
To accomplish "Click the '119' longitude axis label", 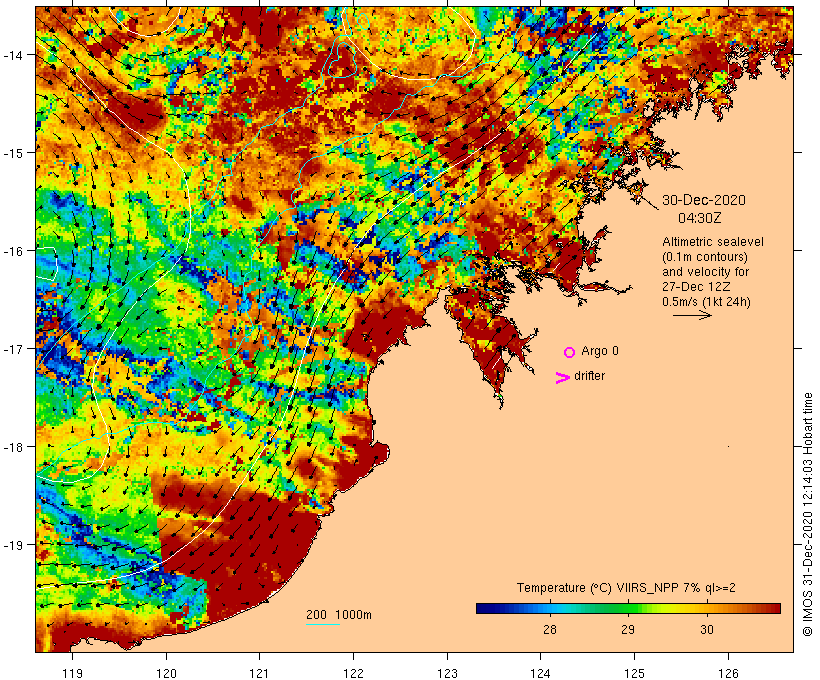I will coord(72,673).
